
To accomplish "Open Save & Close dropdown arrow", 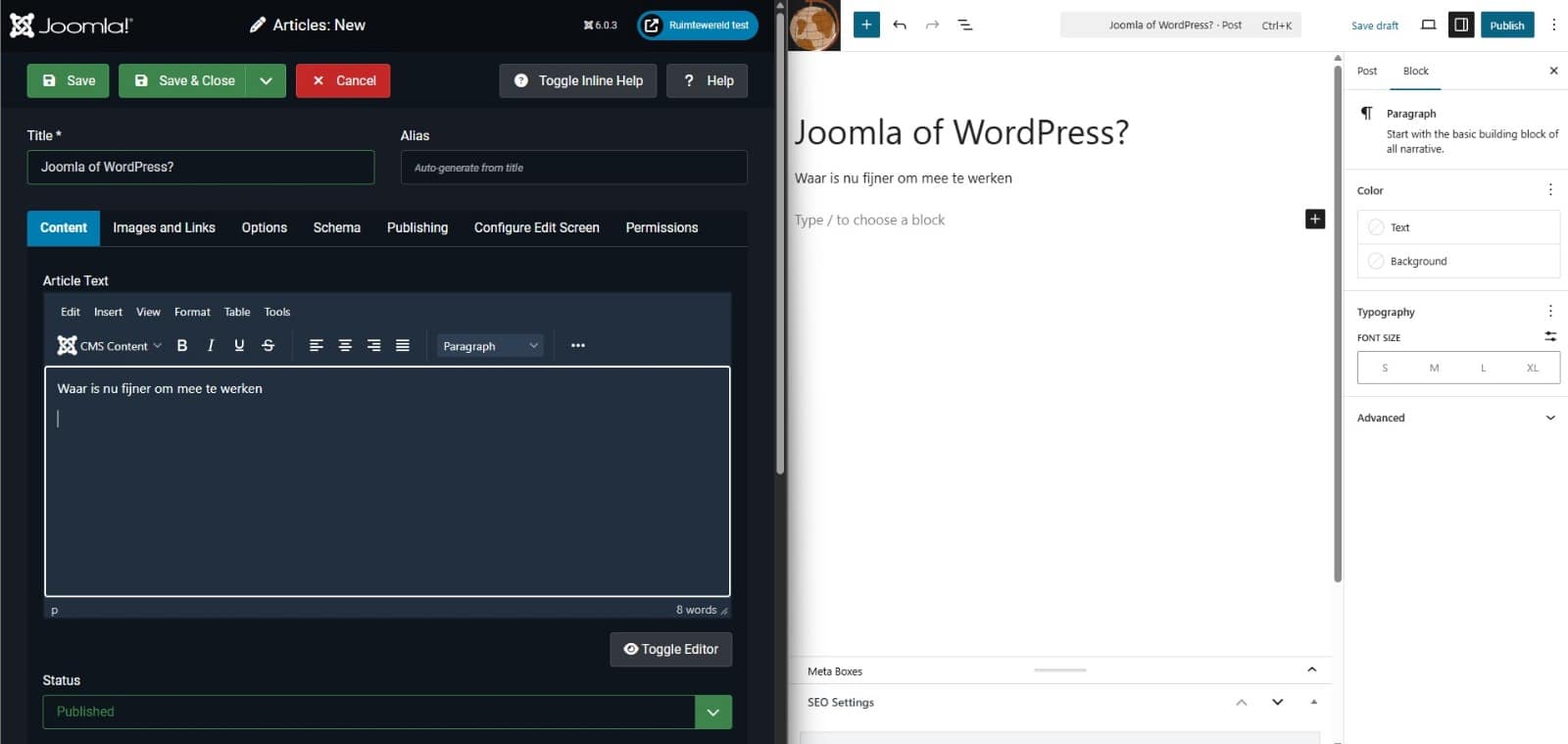I will 266,80.
